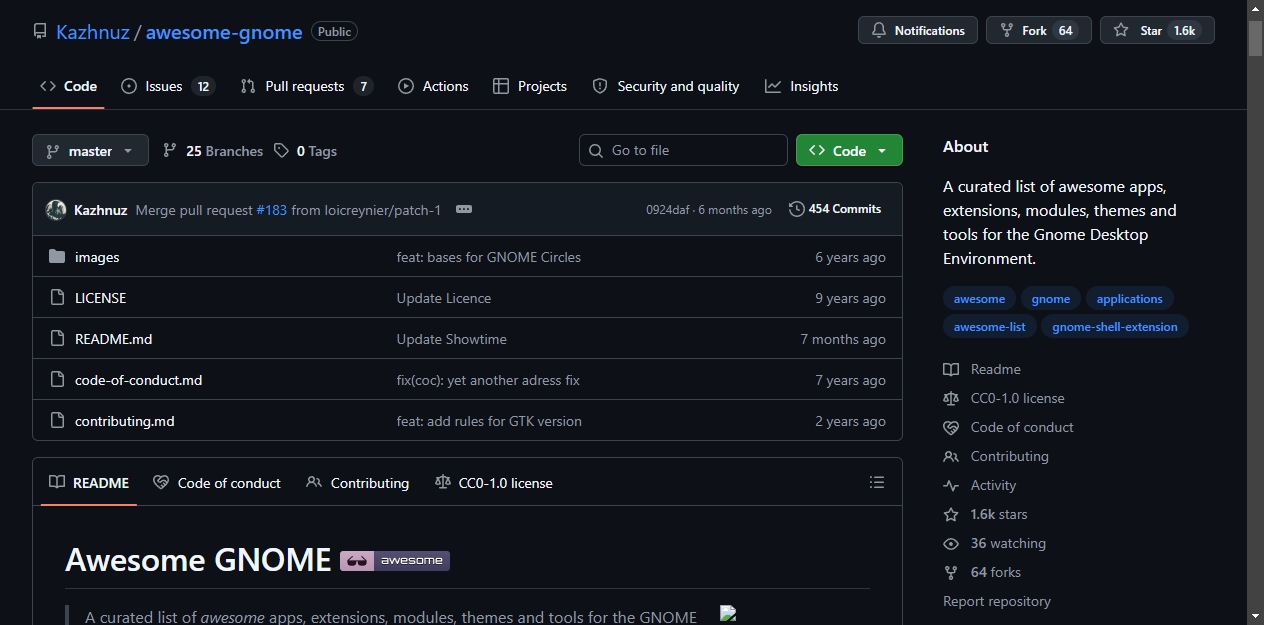Open commit 'fix(coc): yet another adress fix'
Viewport: 1264px width, 625px height.
pos(488,380)
